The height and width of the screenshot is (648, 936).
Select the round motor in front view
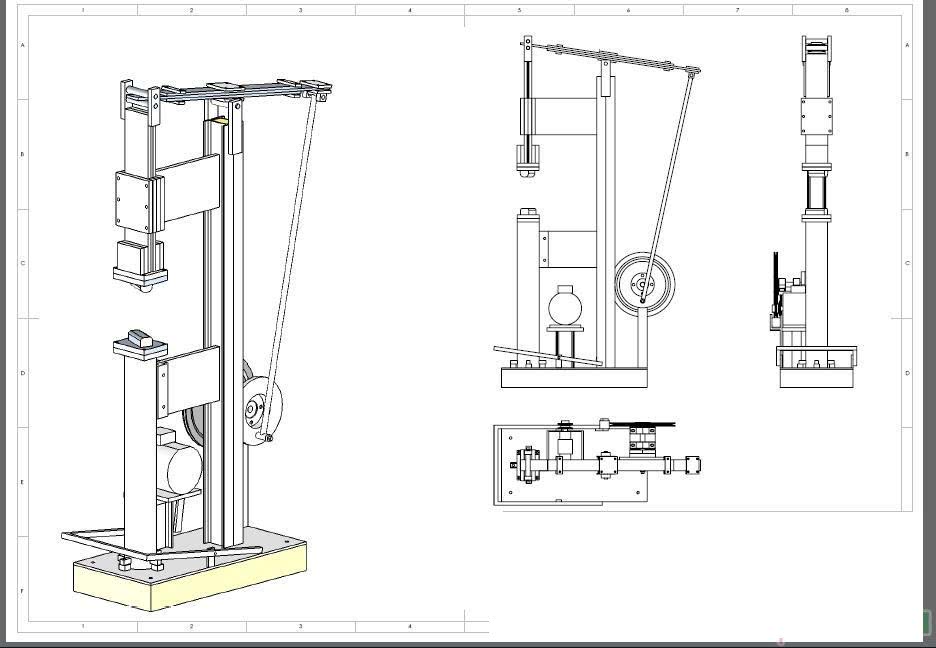(564, 304)
